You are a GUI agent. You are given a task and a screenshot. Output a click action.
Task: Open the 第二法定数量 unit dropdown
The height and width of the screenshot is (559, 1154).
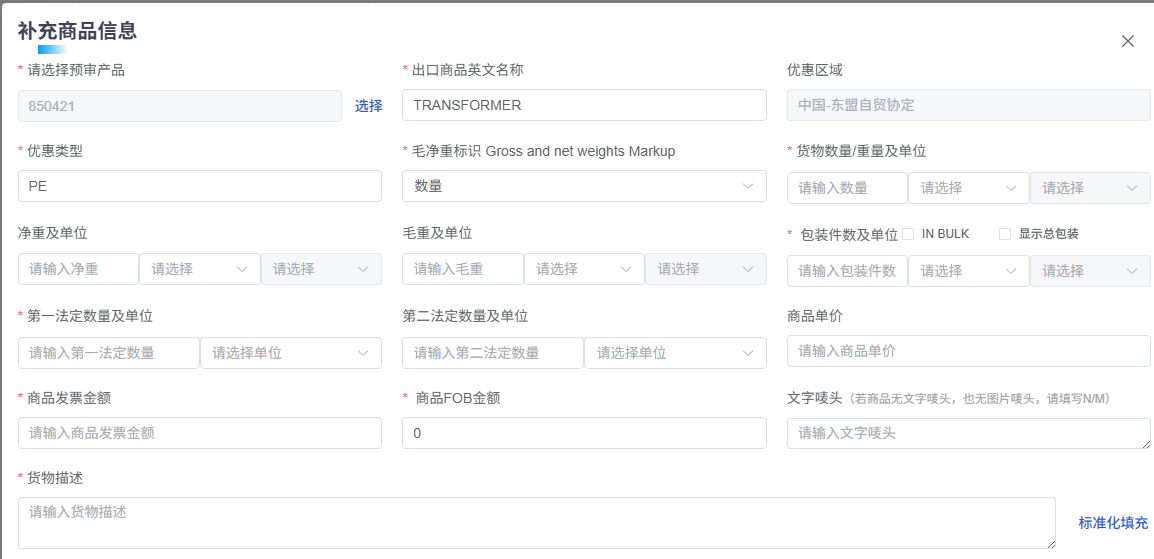675,352
